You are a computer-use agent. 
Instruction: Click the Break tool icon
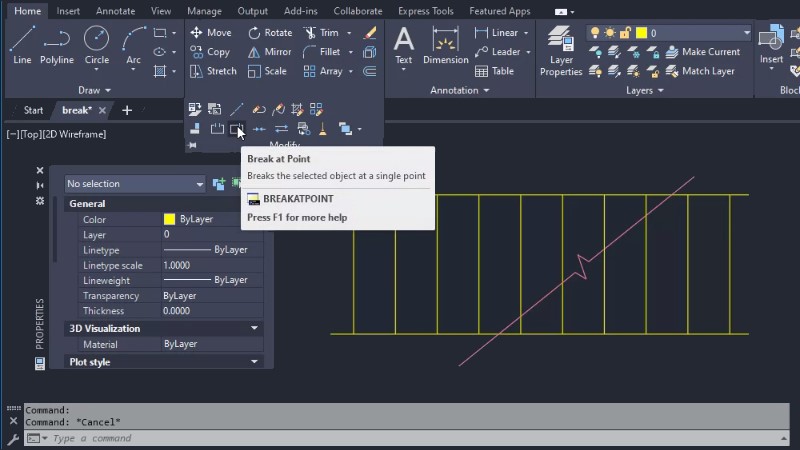[x=217, y=129]
